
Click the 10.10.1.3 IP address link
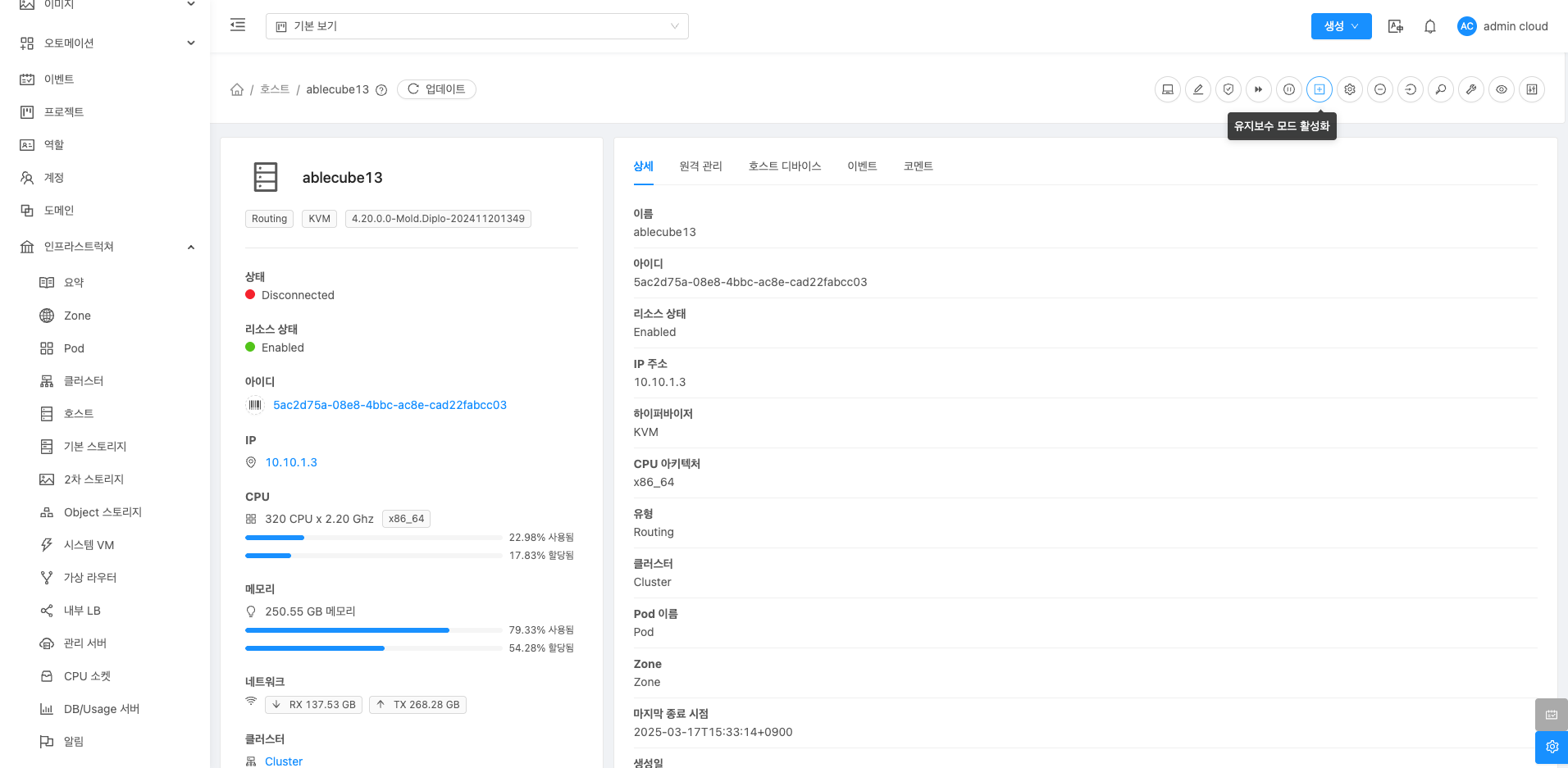290,462
